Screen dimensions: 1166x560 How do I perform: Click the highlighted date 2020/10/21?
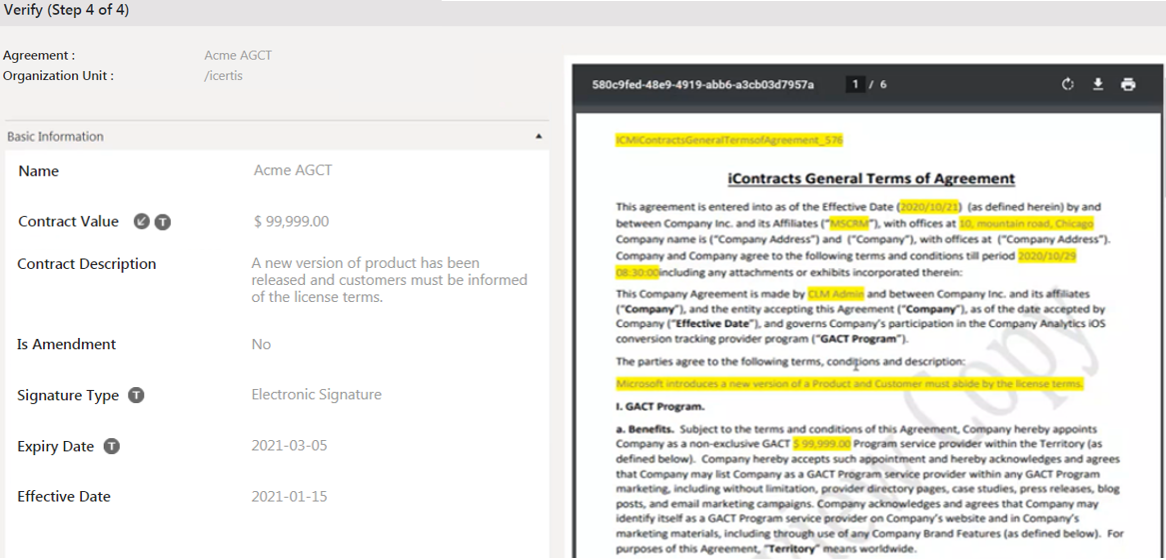click(930, 206)
